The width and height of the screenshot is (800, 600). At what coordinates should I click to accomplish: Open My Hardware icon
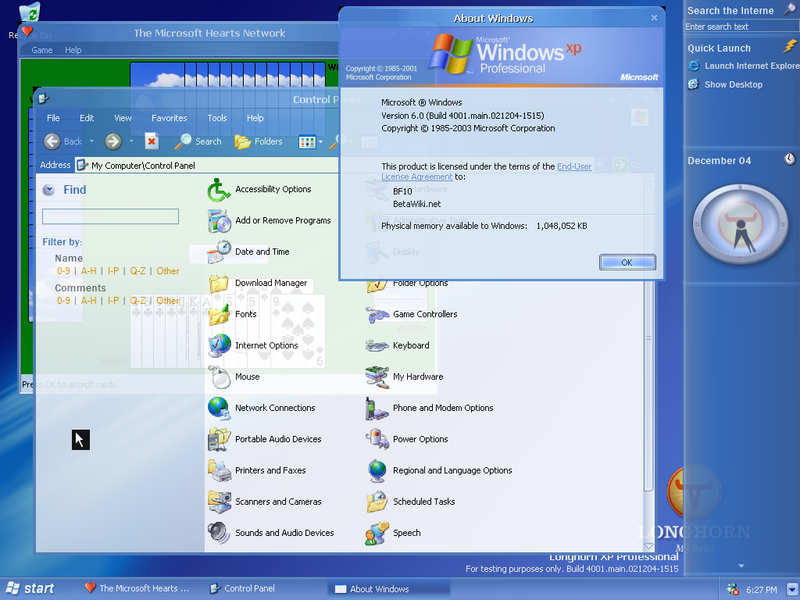[377, 377]
